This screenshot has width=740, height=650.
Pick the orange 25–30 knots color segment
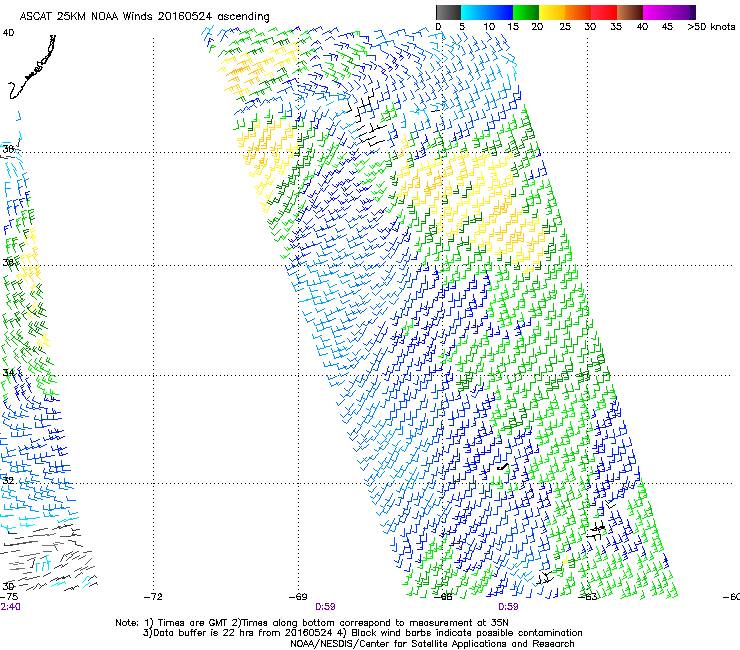[578, 12]
